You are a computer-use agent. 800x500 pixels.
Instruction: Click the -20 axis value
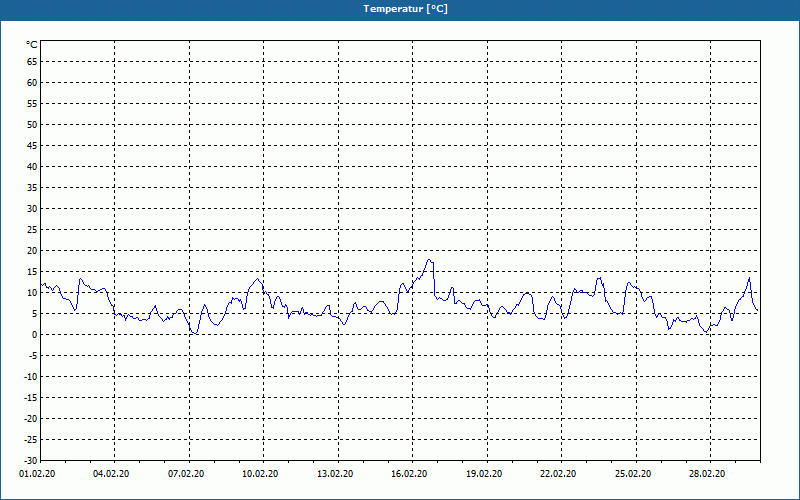pos(31,419)
